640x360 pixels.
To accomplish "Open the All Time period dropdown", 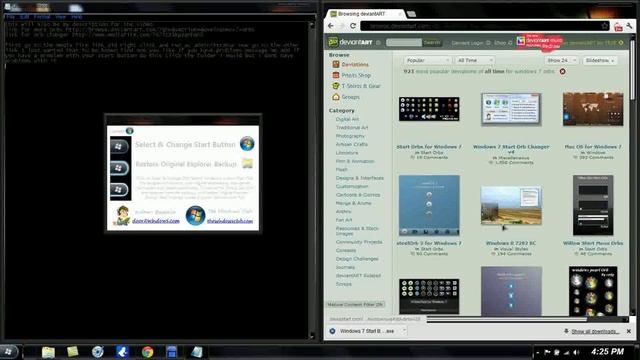I will point(475,60).
